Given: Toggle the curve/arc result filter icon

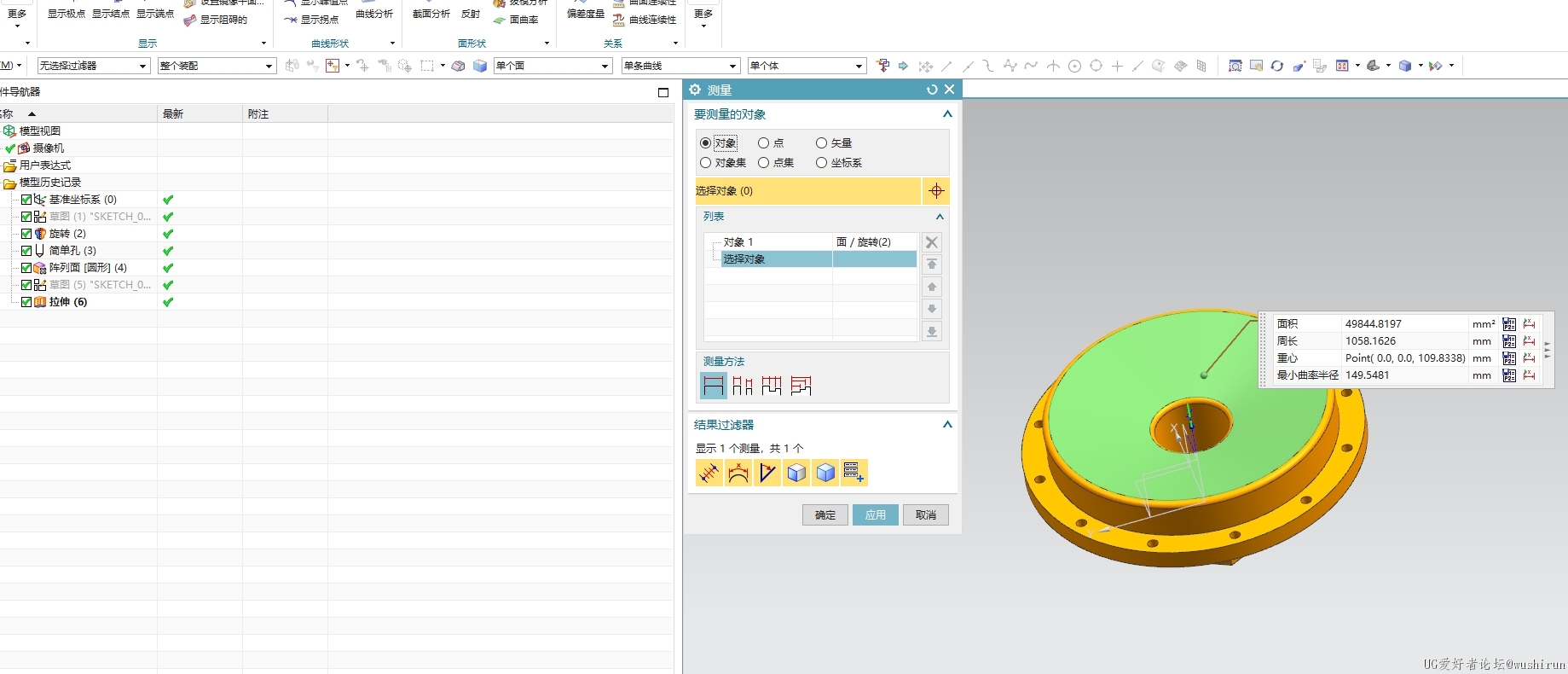Looking at the screenshot, I should point(738,473).
